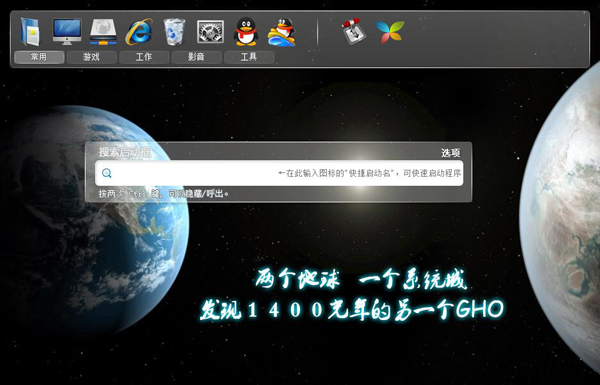Launch Internet Explorer from the dock
Screen dimensions: 600x385
pyautogui.click(x=139, y=32)
